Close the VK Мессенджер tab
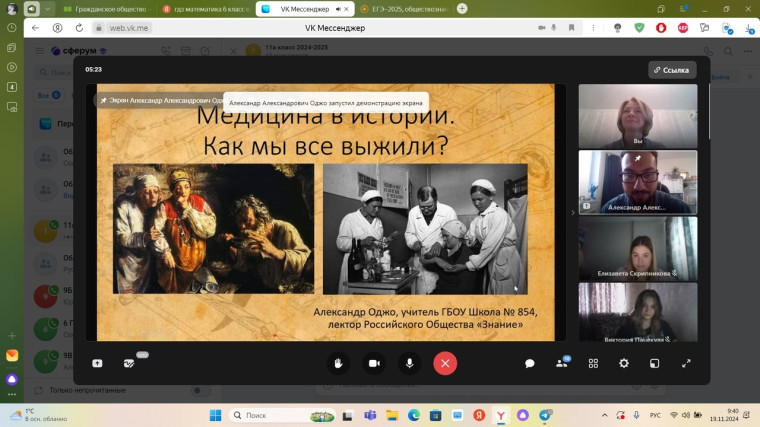Image resolution: width=760 pixels, height=427 pixels. point(346,9)
